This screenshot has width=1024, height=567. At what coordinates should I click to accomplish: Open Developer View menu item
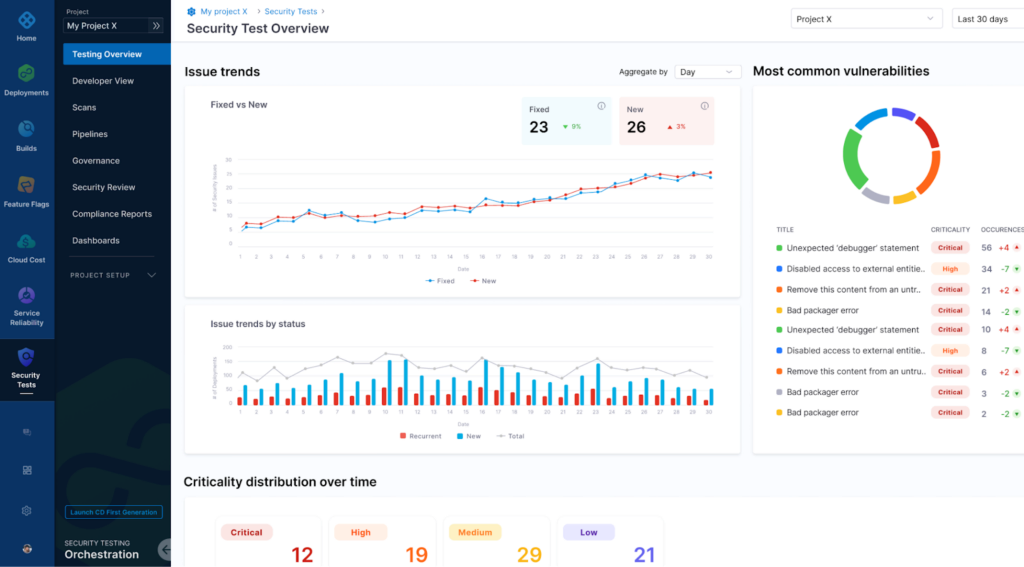point(103,81)
